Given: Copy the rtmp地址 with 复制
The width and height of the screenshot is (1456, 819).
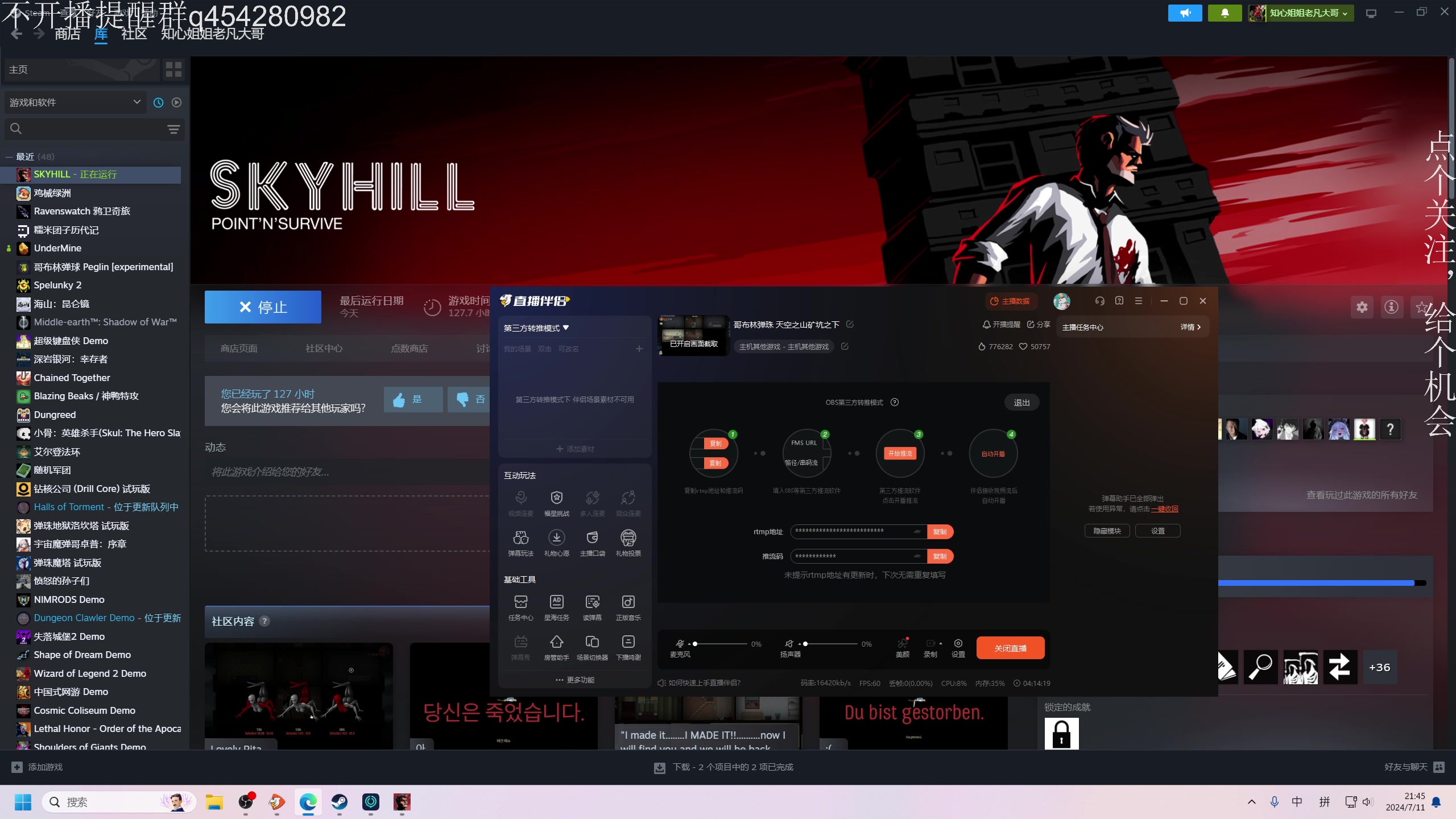Looking at the screenshot, I should point(940,532).
